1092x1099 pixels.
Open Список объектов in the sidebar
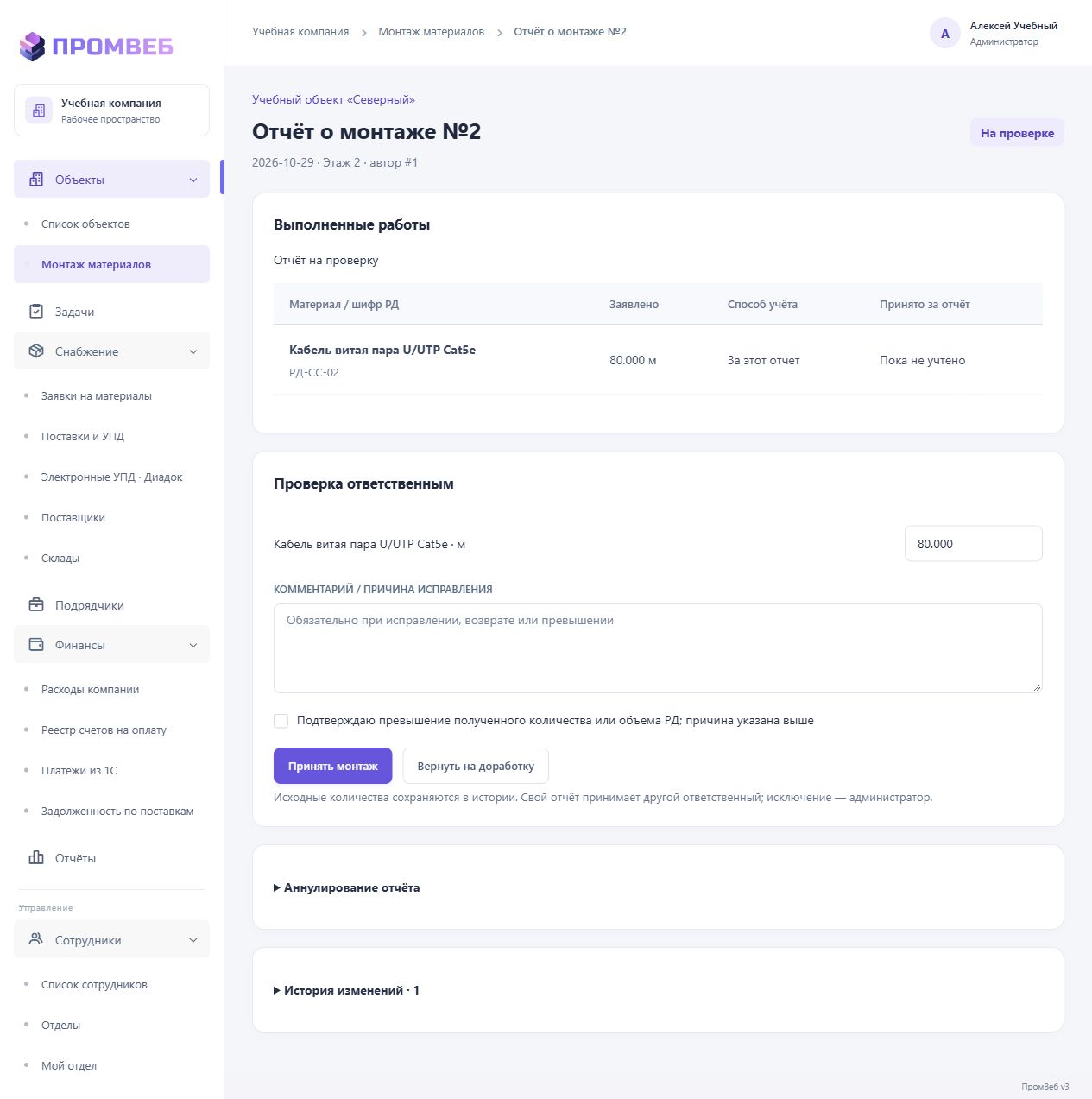pos(85,224)
